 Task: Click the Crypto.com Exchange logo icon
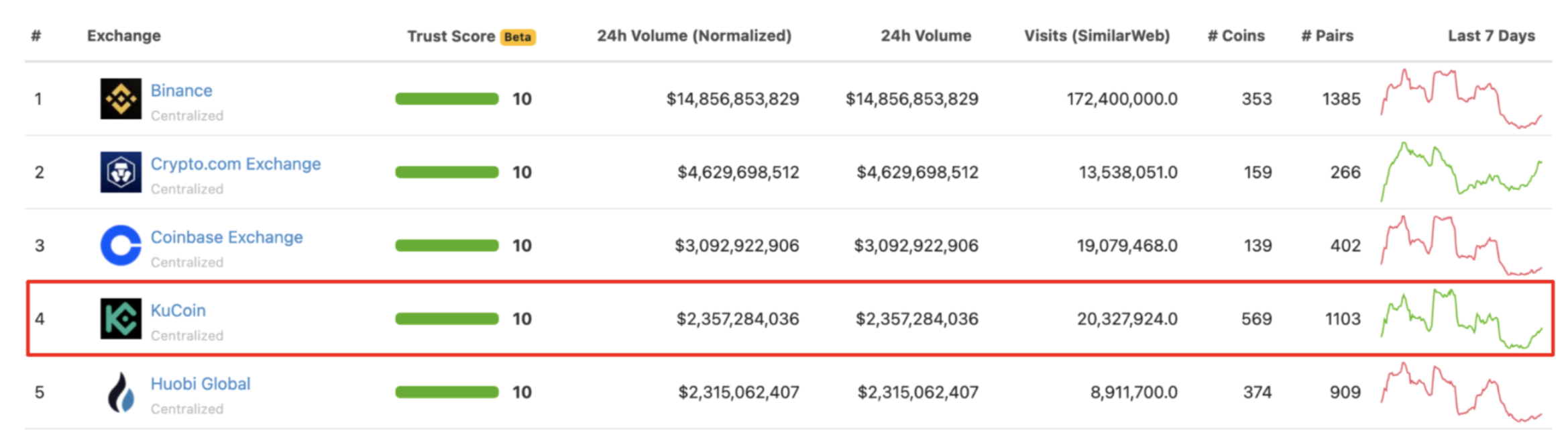point(121,172)
